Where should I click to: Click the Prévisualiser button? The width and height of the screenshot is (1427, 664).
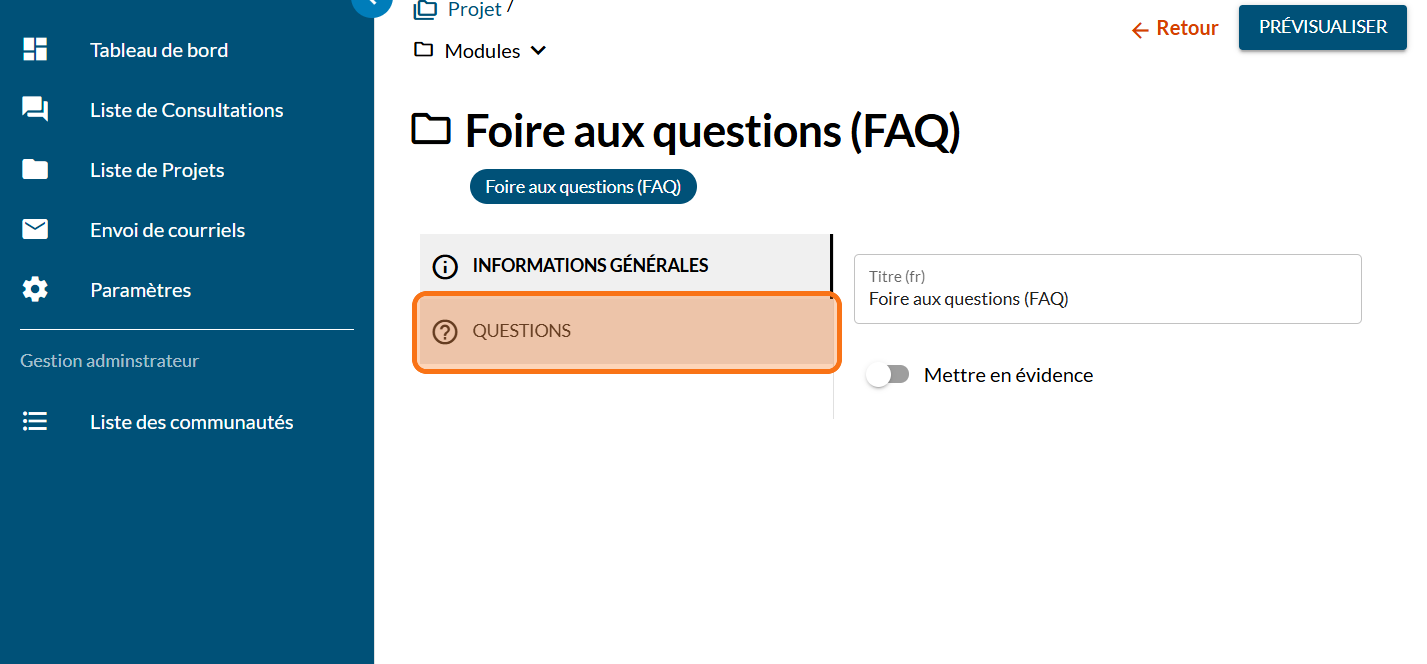pos(1322,27)
